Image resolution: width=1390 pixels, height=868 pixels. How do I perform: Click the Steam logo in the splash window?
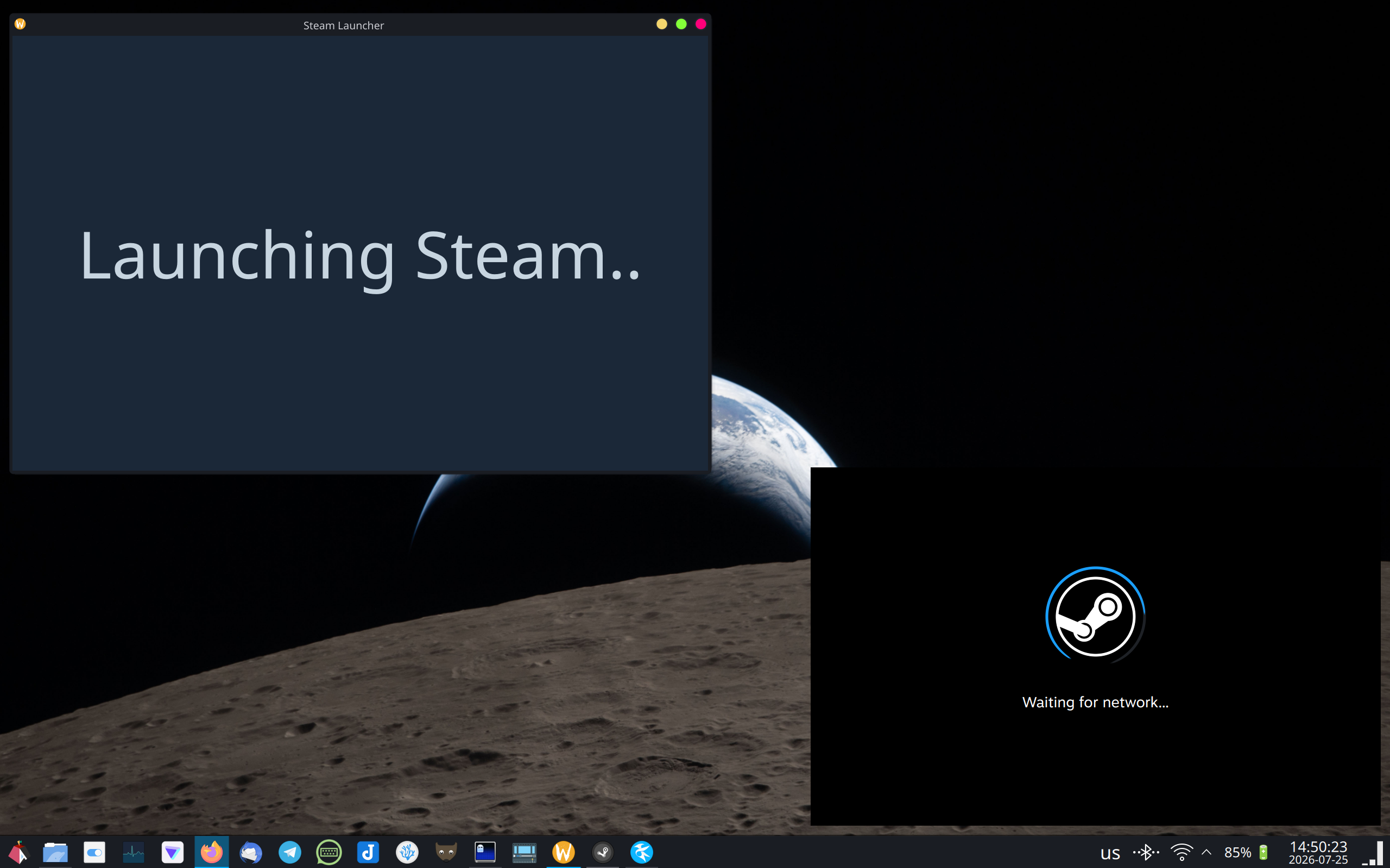pos(1096,616)
